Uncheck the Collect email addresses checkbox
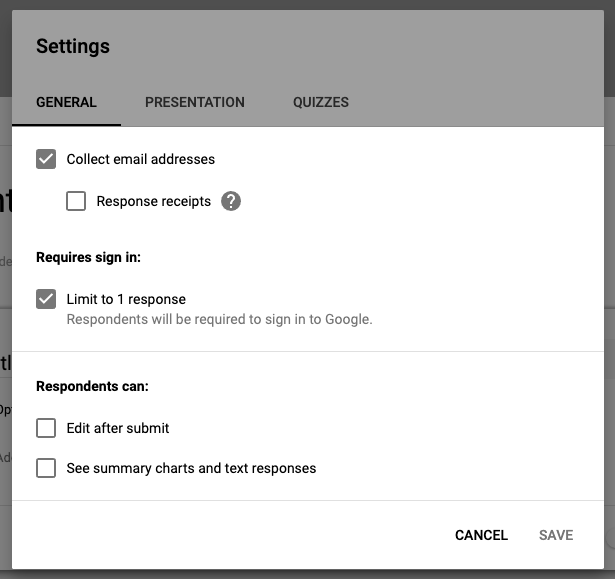Image resolution: width=615 pixels, height=579 pixels. (46, 159)
